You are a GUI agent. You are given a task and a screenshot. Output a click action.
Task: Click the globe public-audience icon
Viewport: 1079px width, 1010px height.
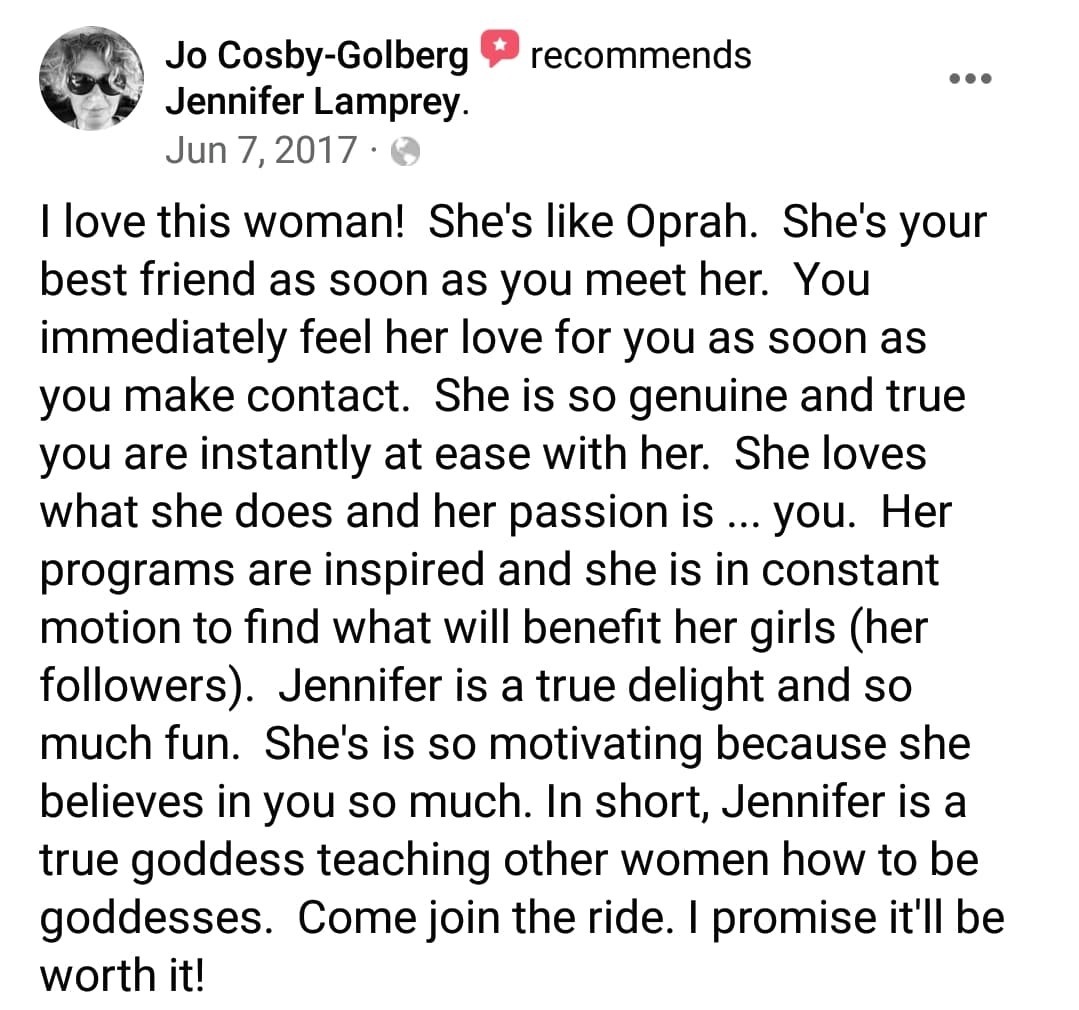click(405, 151)
